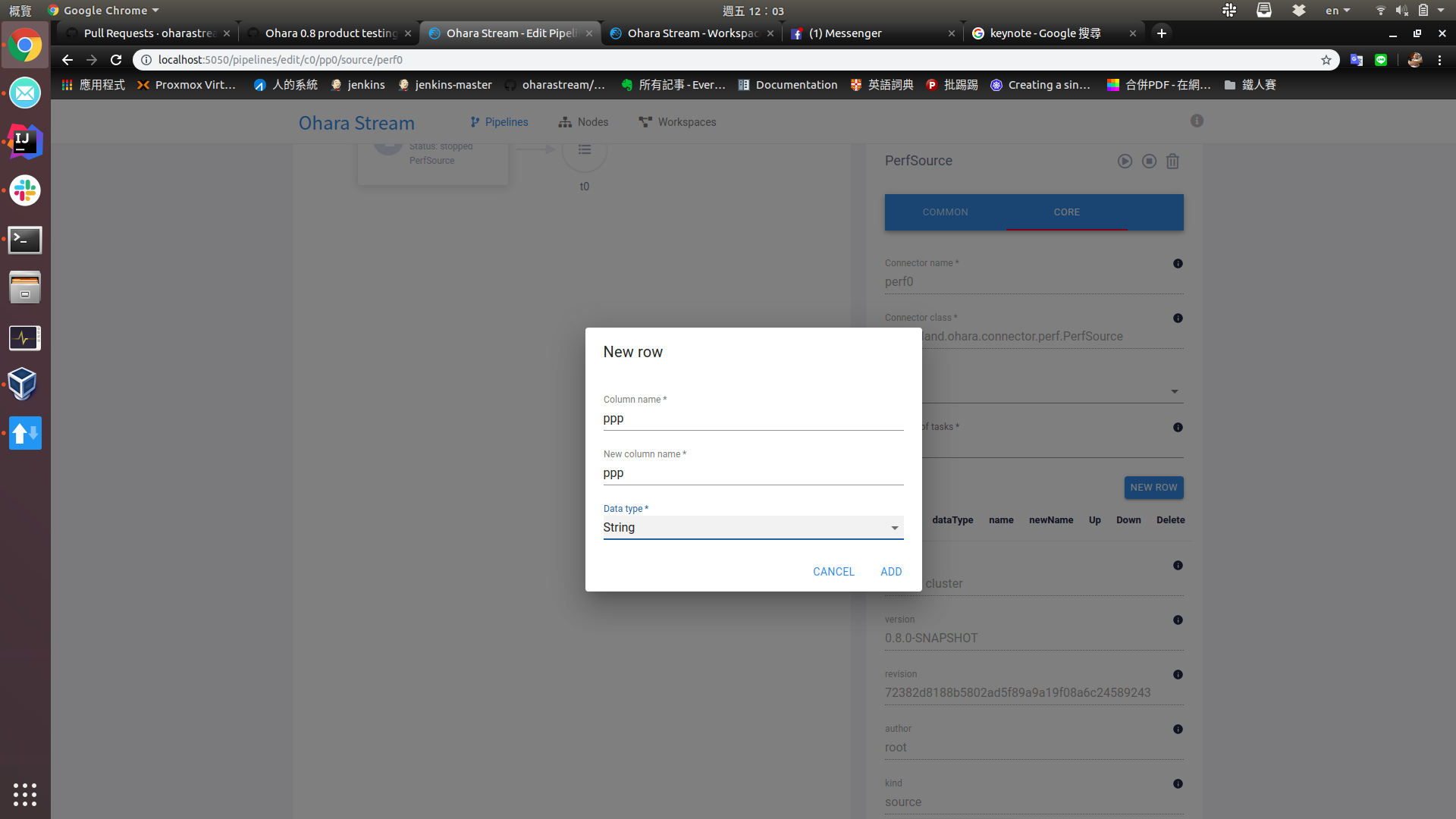The height and width of the screenshot is (819, 1456).
Task: Open the Data type dropdown
Action: click(x=753, y=528)
